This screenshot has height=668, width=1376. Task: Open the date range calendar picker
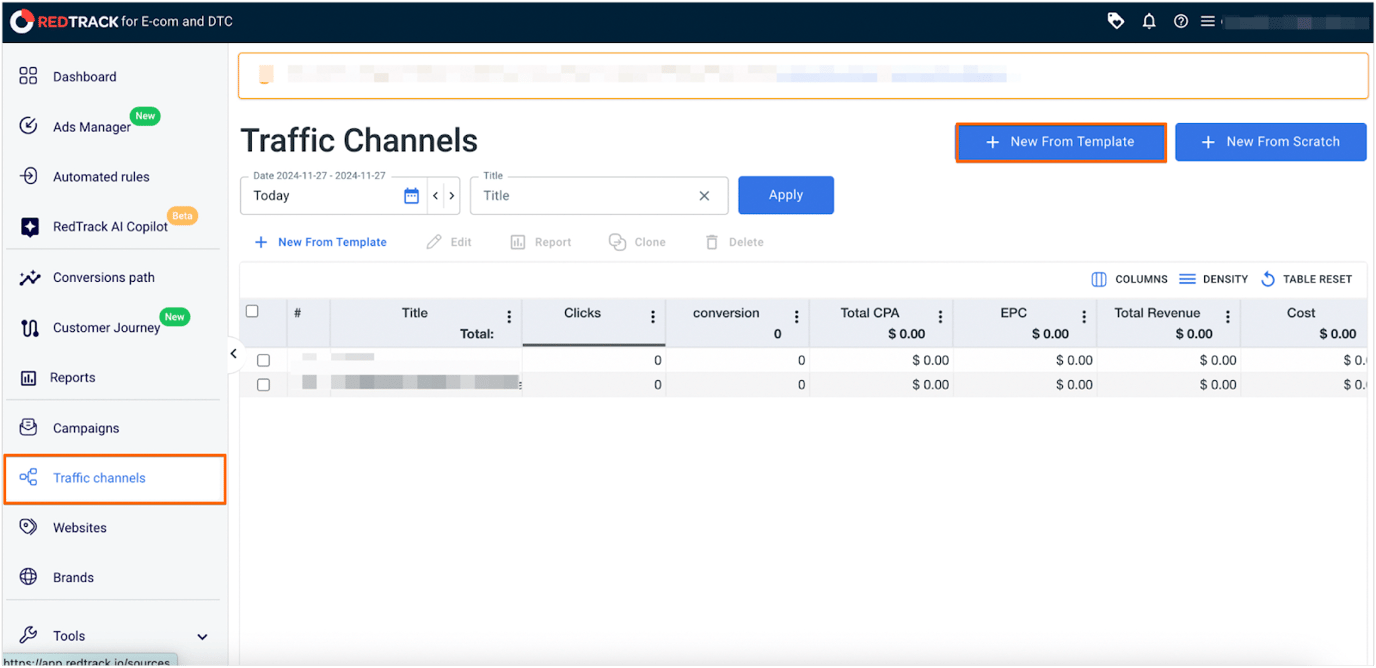coord(411,196)
